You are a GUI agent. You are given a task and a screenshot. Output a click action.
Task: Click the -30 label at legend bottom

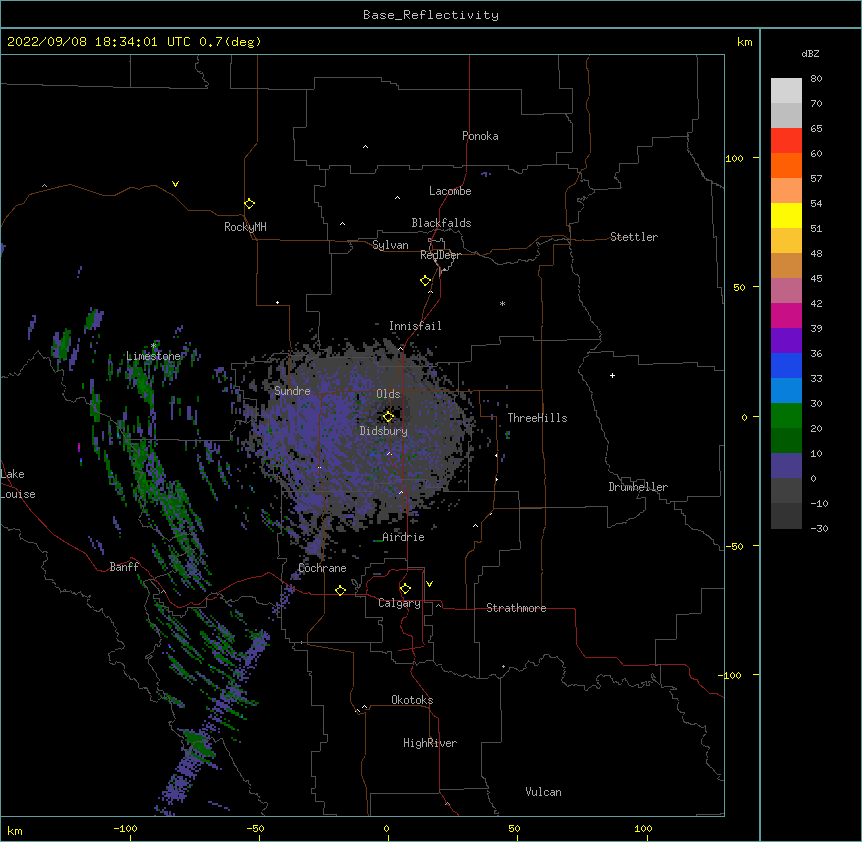(x=819, y=528)
